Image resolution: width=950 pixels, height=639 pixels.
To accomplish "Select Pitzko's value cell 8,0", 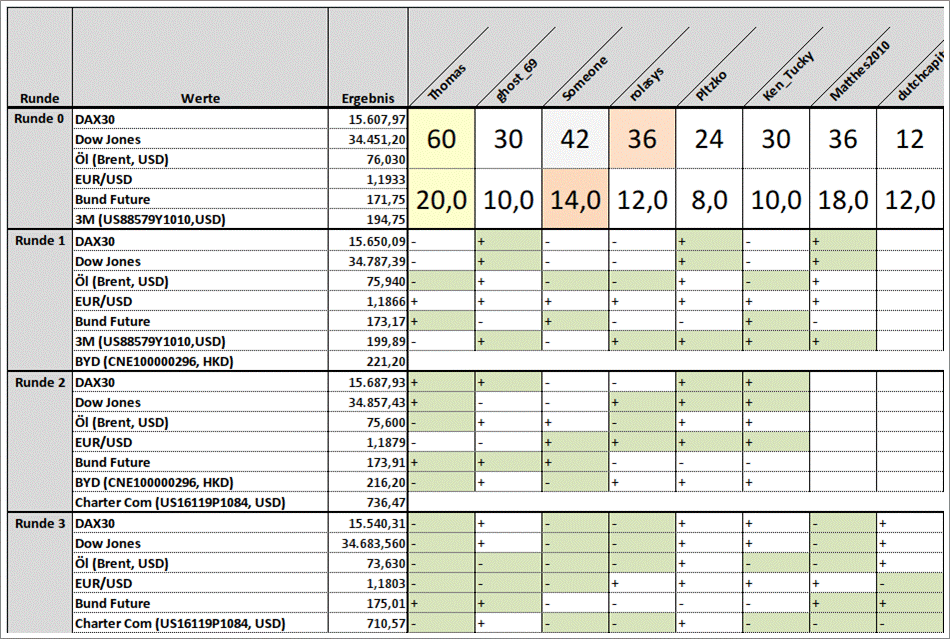I will click(x=709, y=199).
